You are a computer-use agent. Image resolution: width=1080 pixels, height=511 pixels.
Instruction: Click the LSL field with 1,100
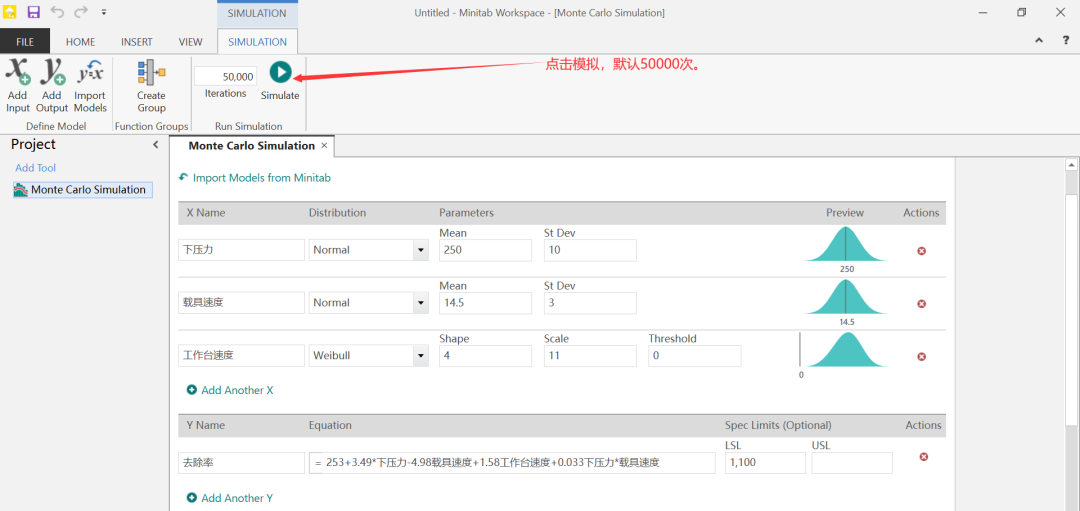765,463
